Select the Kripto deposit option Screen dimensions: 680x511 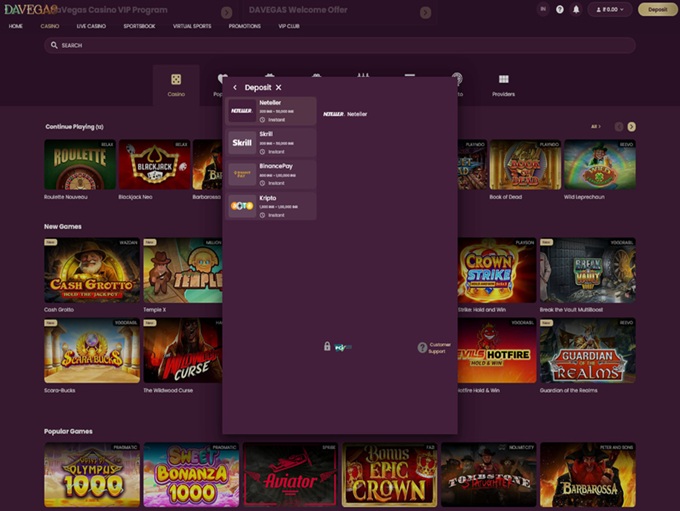click(272, 205)
